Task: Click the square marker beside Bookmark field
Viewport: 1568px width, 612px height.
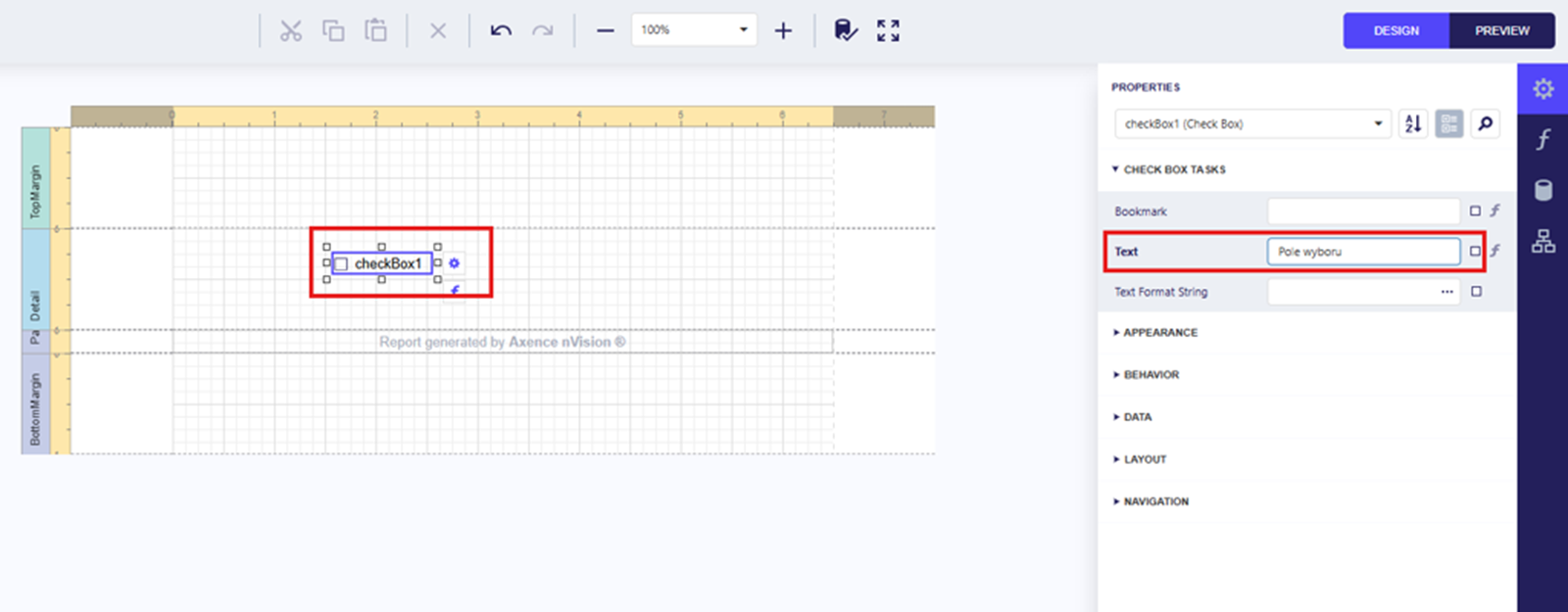Action: click(x=1475, y=211)
